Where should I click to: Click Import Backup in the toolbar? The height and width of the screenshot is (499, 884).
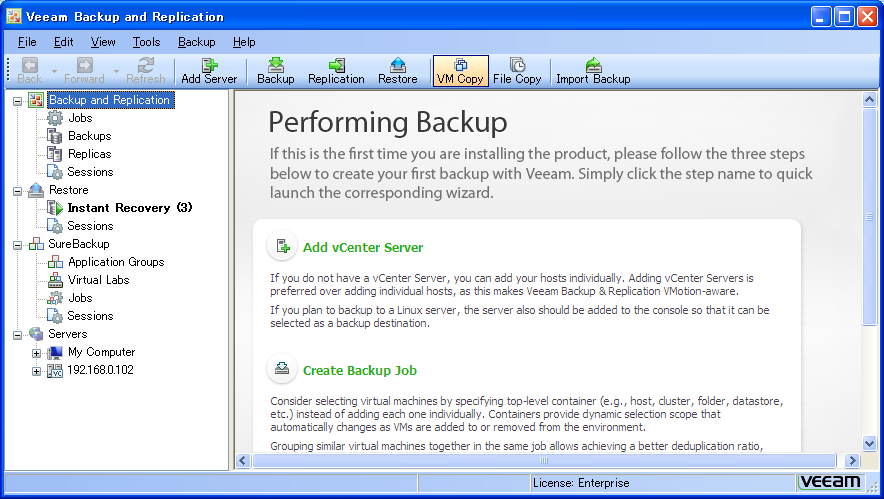pos(593,71)
